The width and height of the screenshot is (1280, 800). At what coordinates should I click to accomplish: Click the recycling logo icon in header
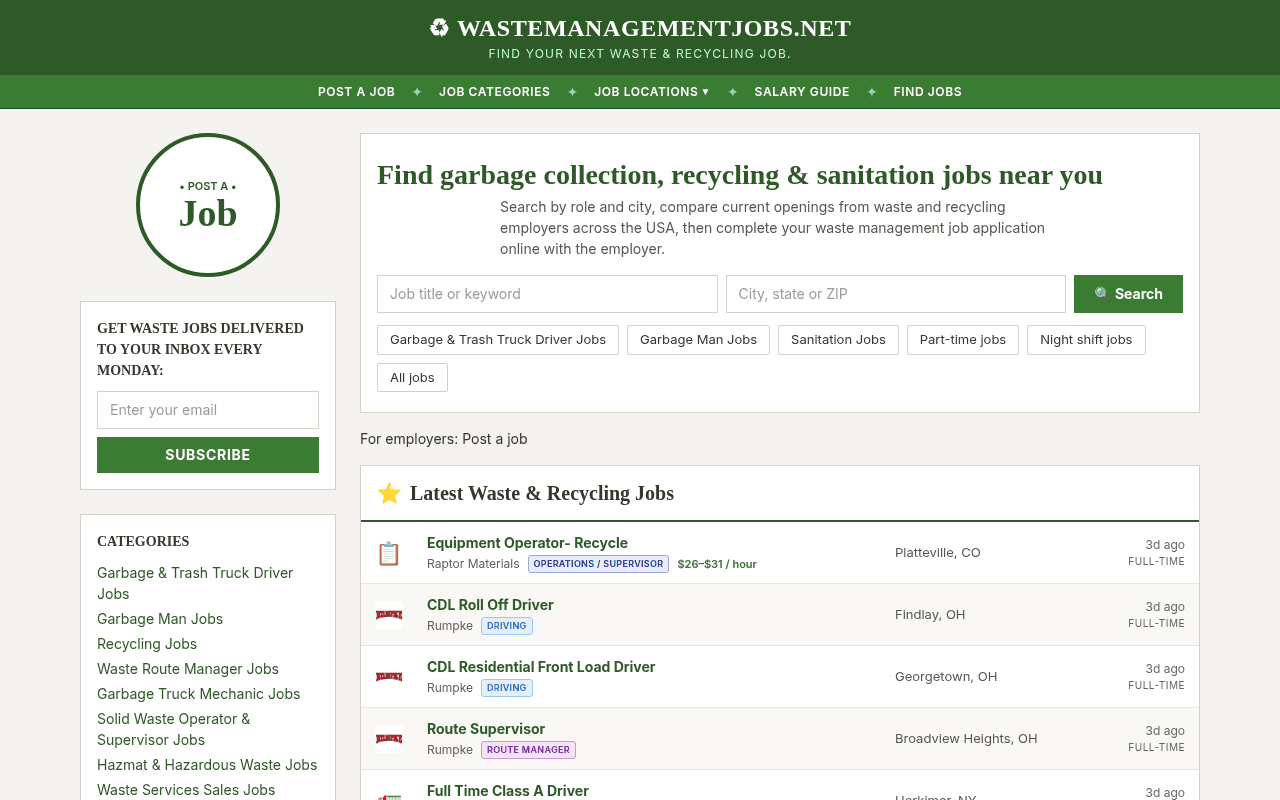439,28
